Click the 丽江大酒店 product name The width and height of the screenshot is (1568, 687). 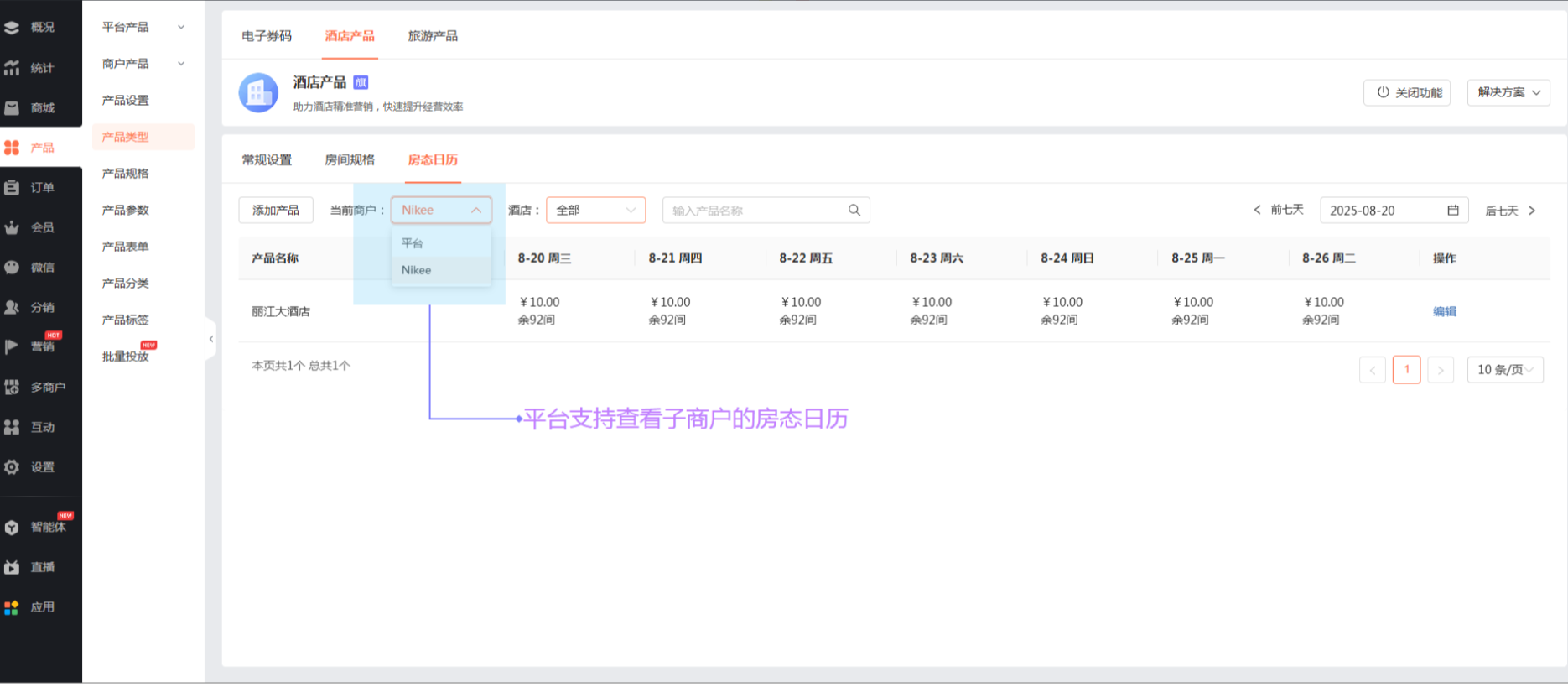click(281, 311)
